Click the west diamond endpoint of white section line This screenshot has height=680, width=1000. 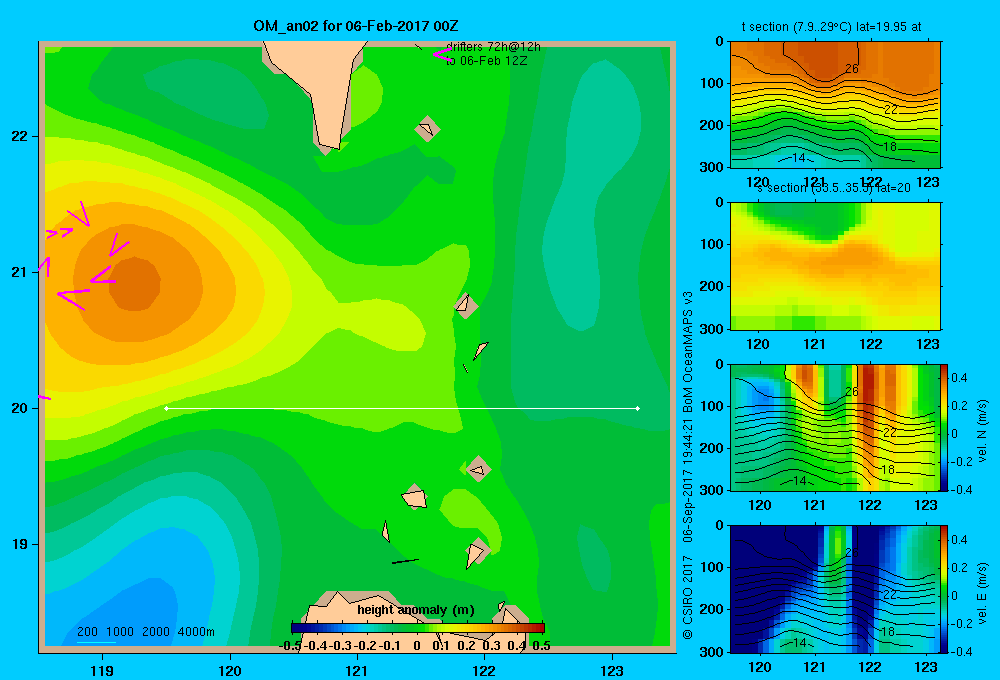point(166,408)
